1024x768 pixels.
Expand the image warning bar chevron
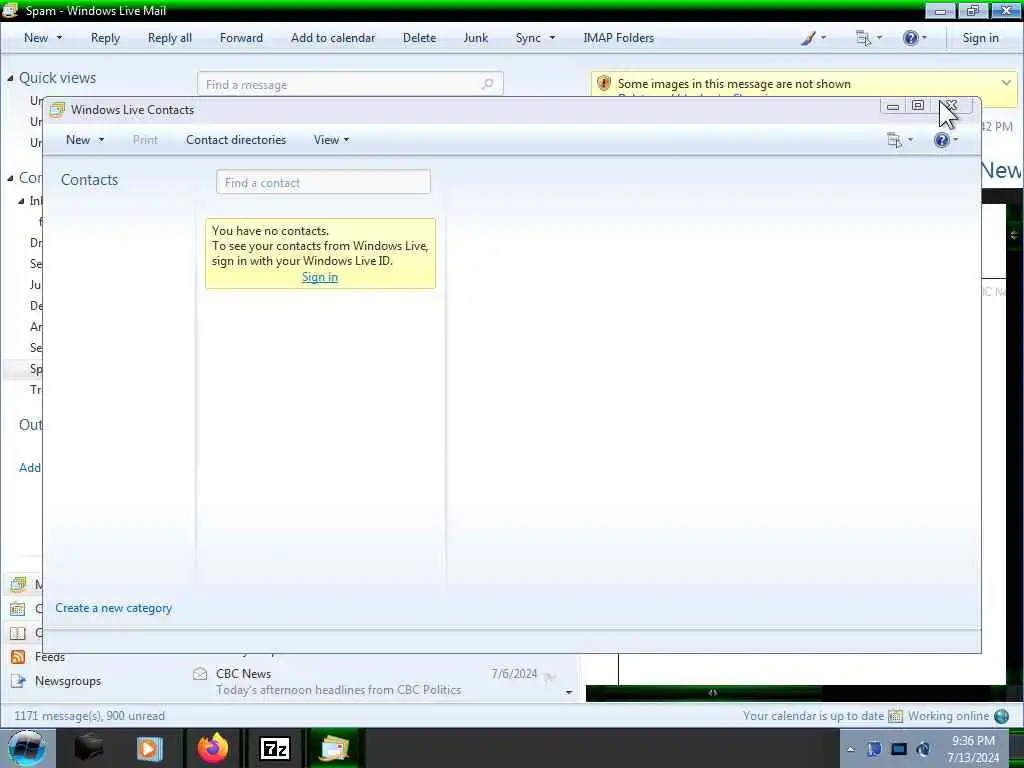pyautogui.click(x=1006, y=83)
